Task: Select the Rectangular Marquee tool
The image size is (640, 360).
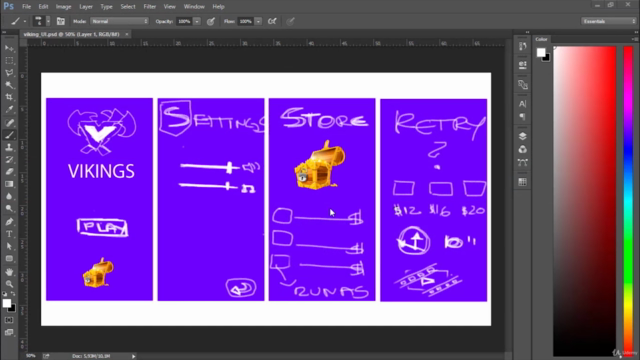Action: 9,60
